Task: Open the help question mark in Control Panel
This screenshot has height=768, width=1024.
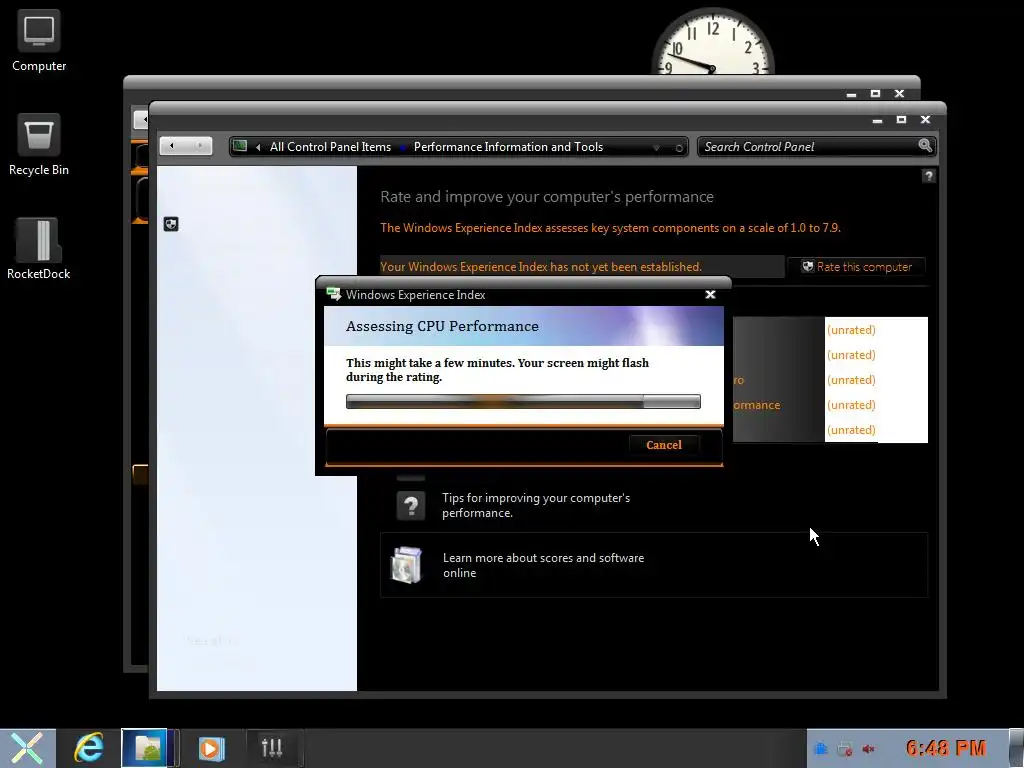Action: click(928, 176)
